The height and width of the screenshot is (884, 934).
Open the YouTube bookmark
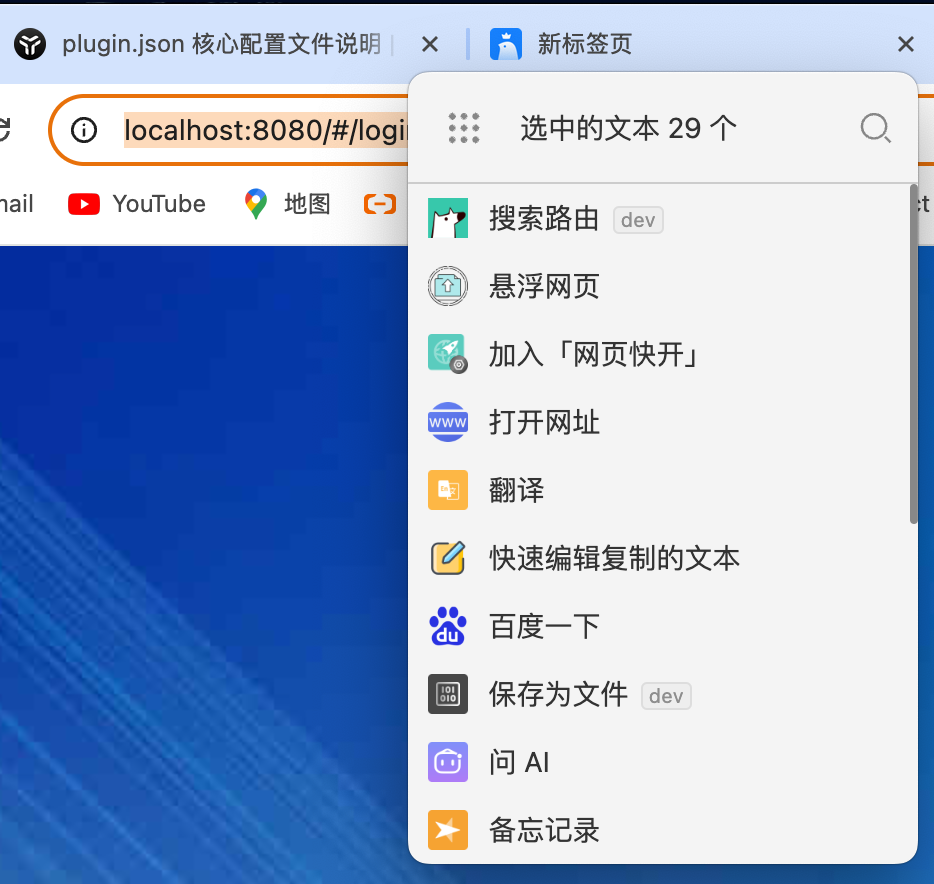coord(137,204)
